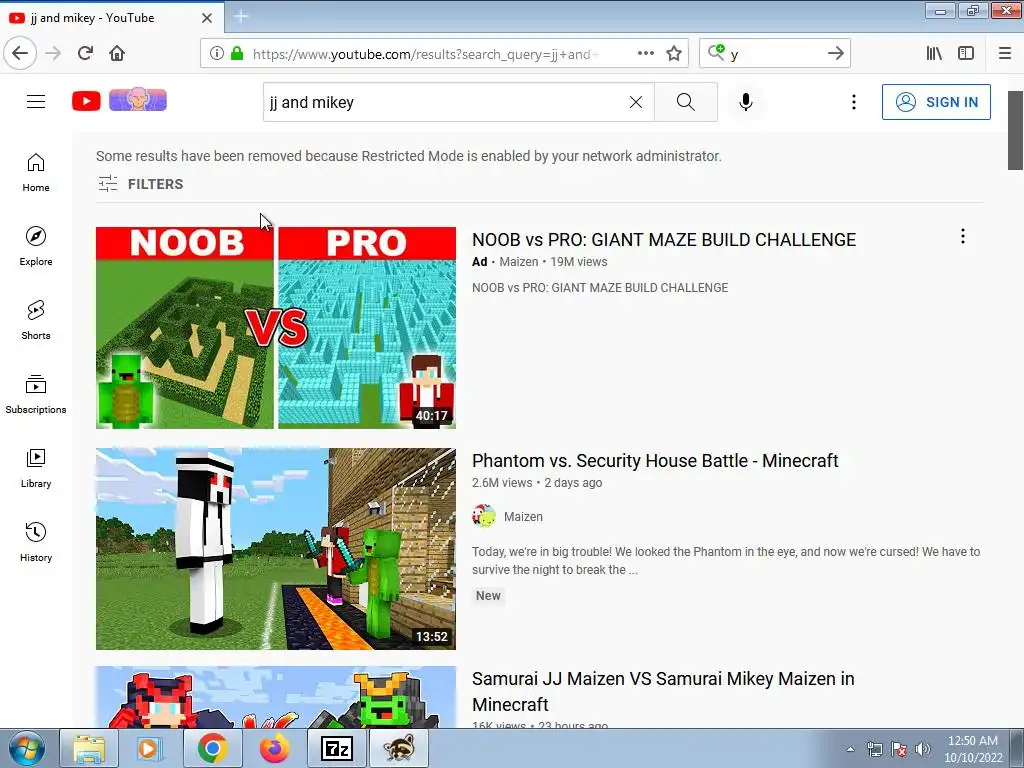This screenshot has height=768, width=1024.
Task: Show hidden system tray icons
Action: coord(850,749)
